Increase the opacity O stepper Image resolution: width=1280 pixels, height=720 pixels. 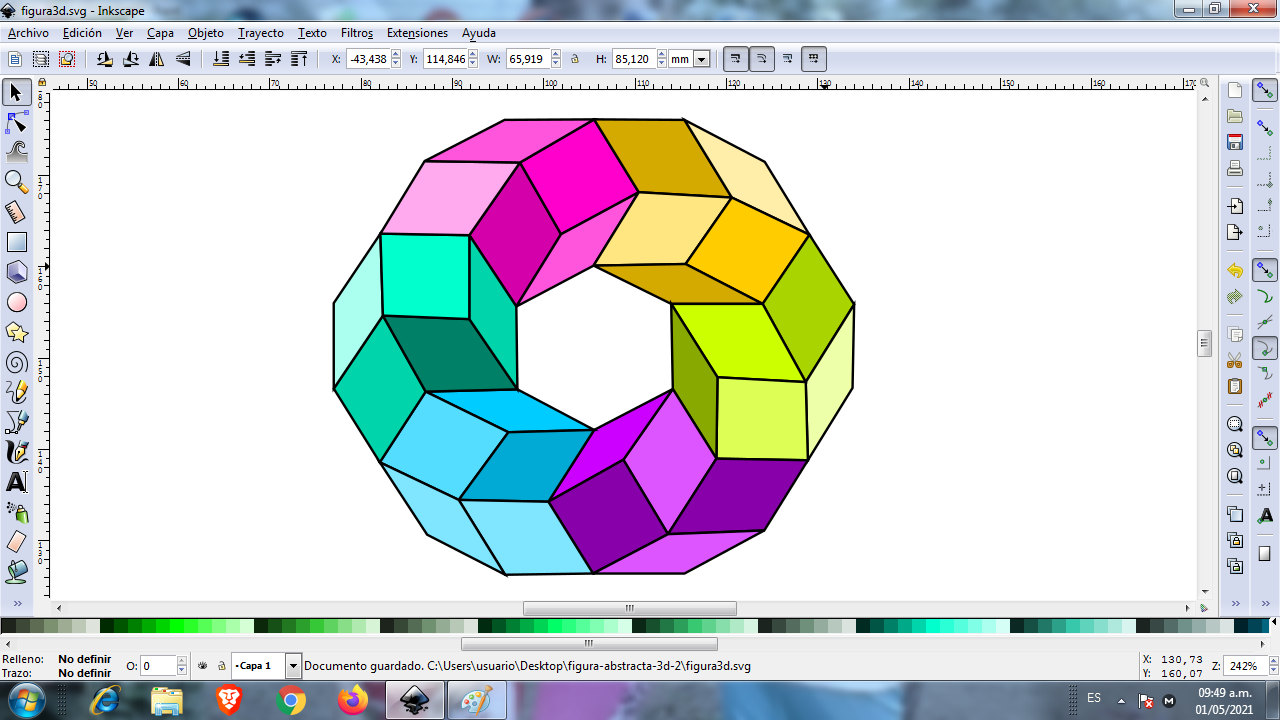182,661
